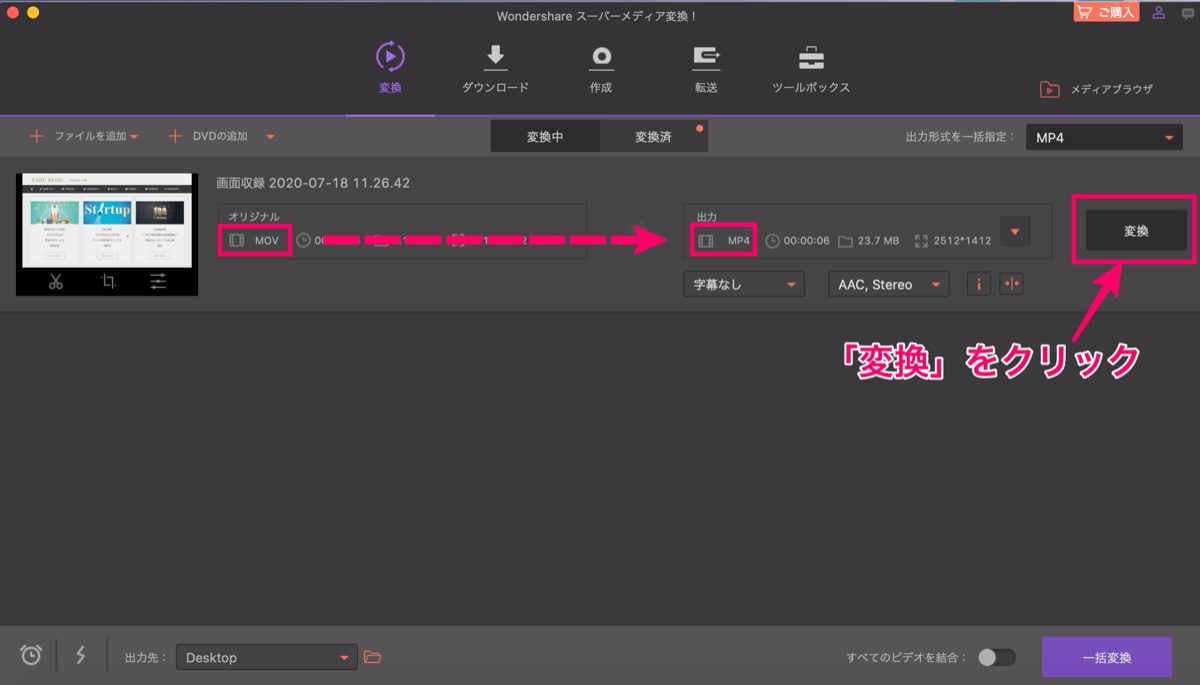Toggle the lightning high-speed conversion icon
1200x685 pixels.
pos(81,655)
